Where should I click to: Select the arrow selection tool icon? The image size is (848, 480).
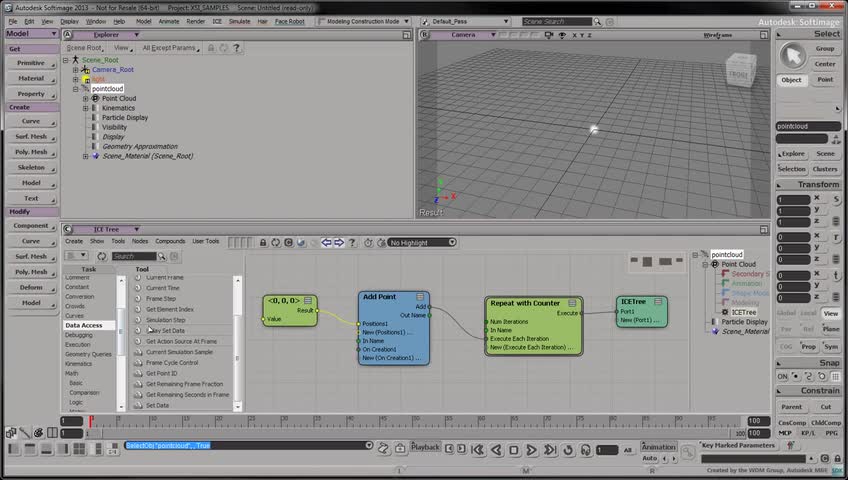[x=794, y=55]
